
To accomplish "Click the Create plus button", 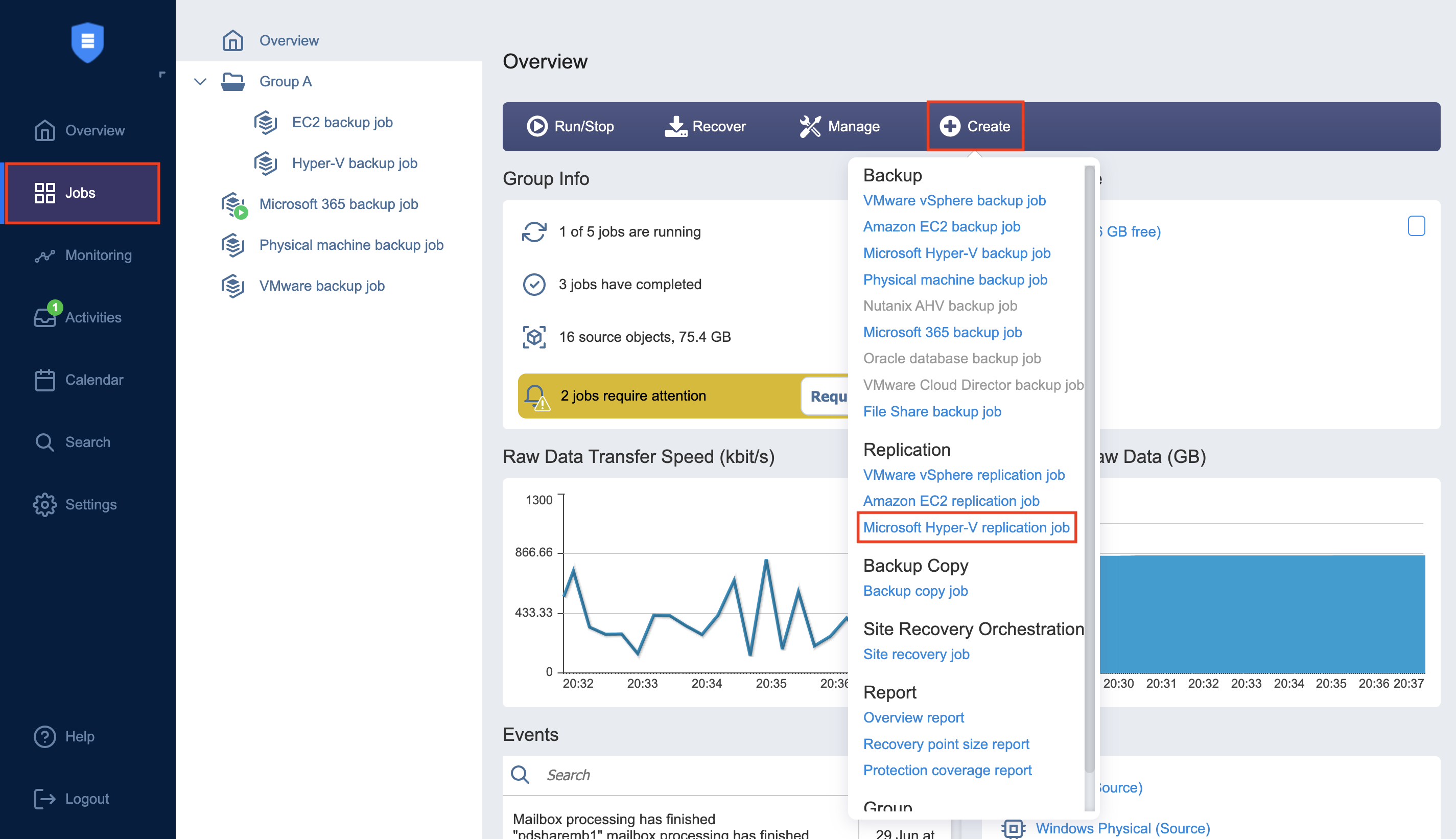I will click(x=975, y=126).
